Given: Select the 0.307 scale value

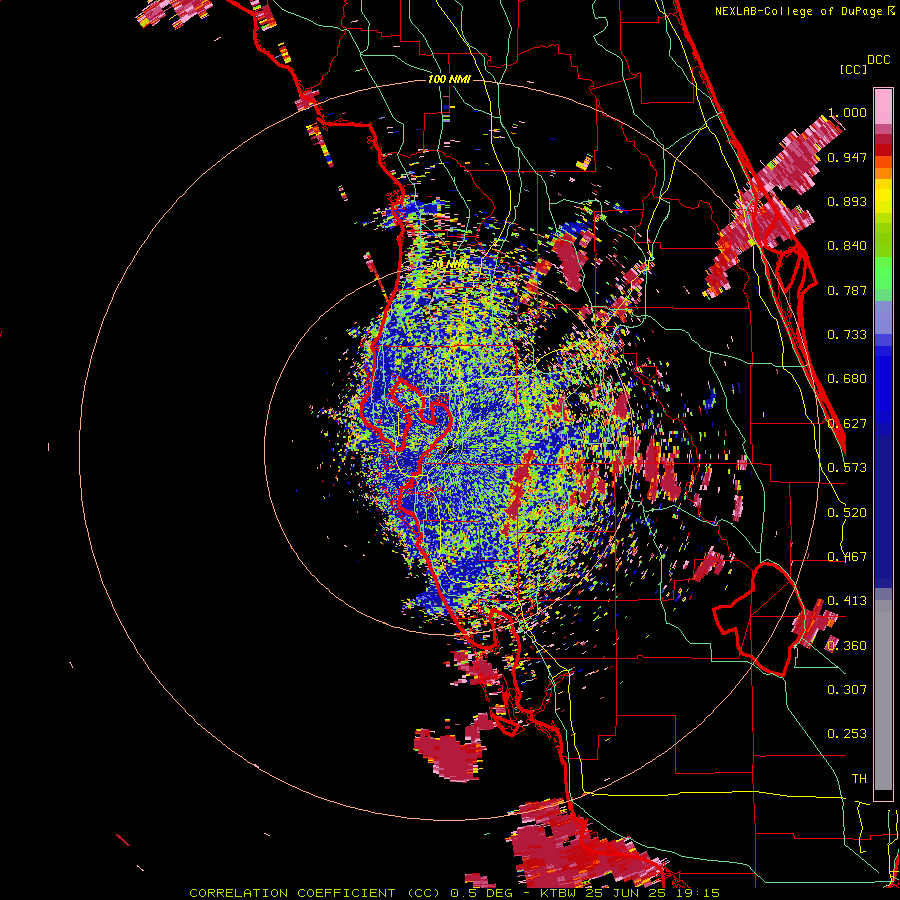Looking at the screenshot, I should pos(847,690).
